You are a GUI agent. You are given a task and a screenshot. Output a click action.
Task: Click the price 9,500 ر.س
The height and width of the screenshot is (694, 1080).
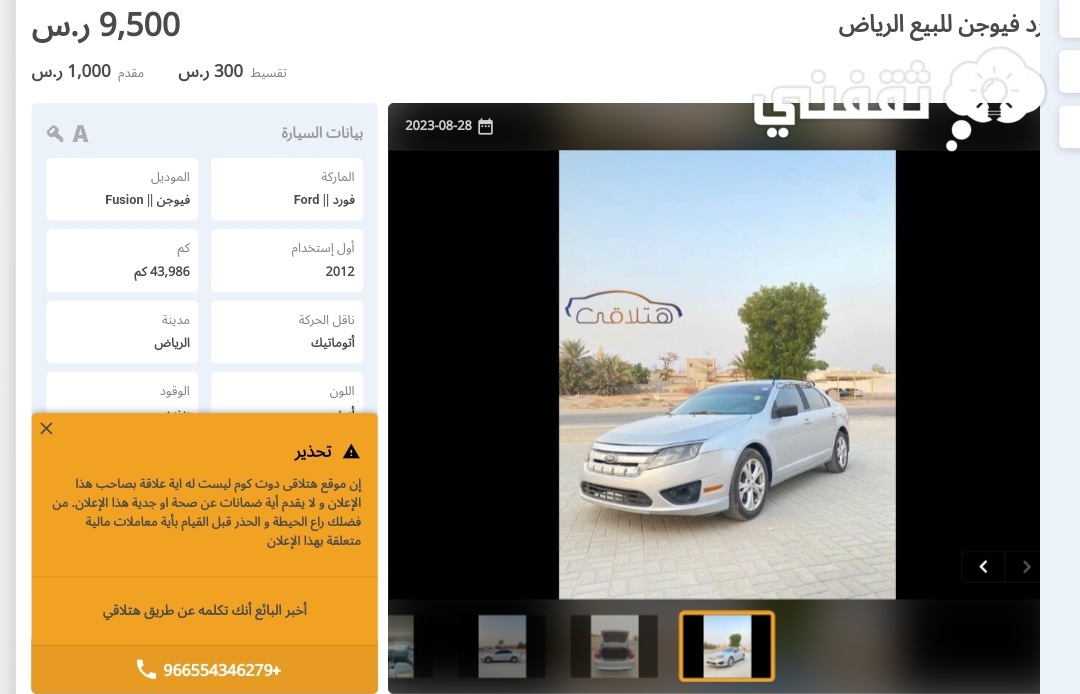click(x=106, y=25)
